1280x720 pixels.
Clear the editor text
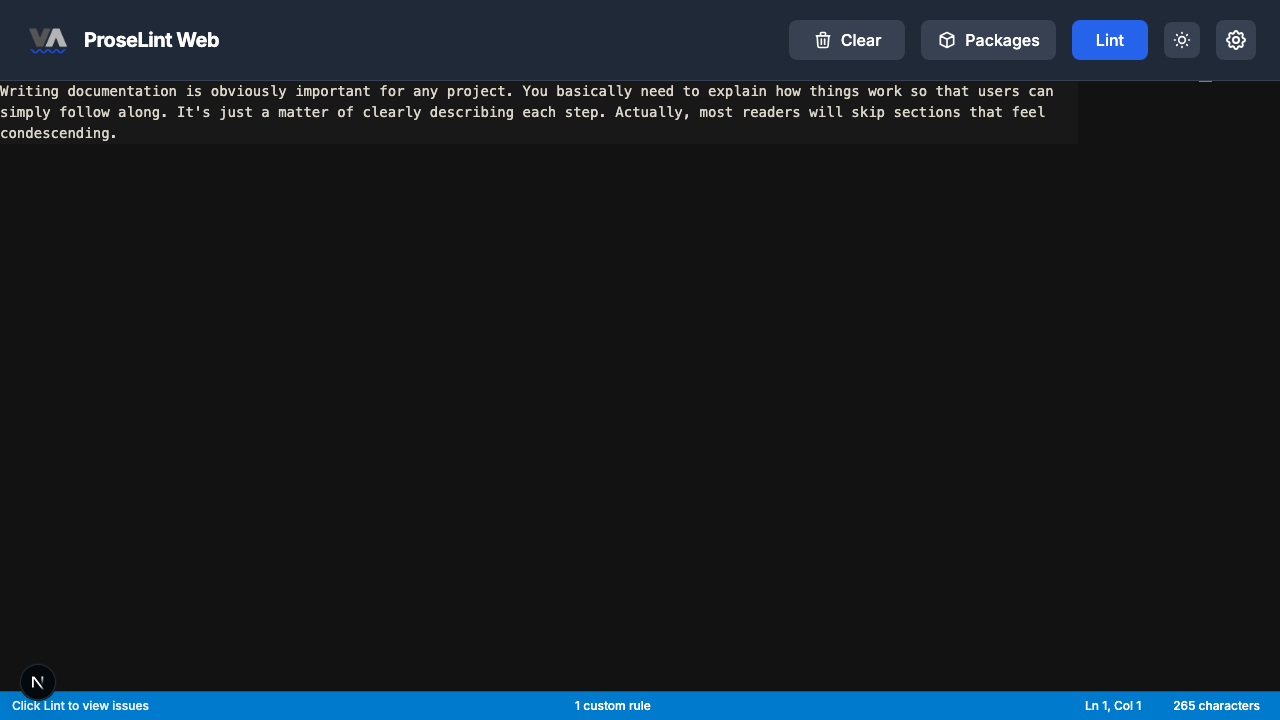(847, 40)
